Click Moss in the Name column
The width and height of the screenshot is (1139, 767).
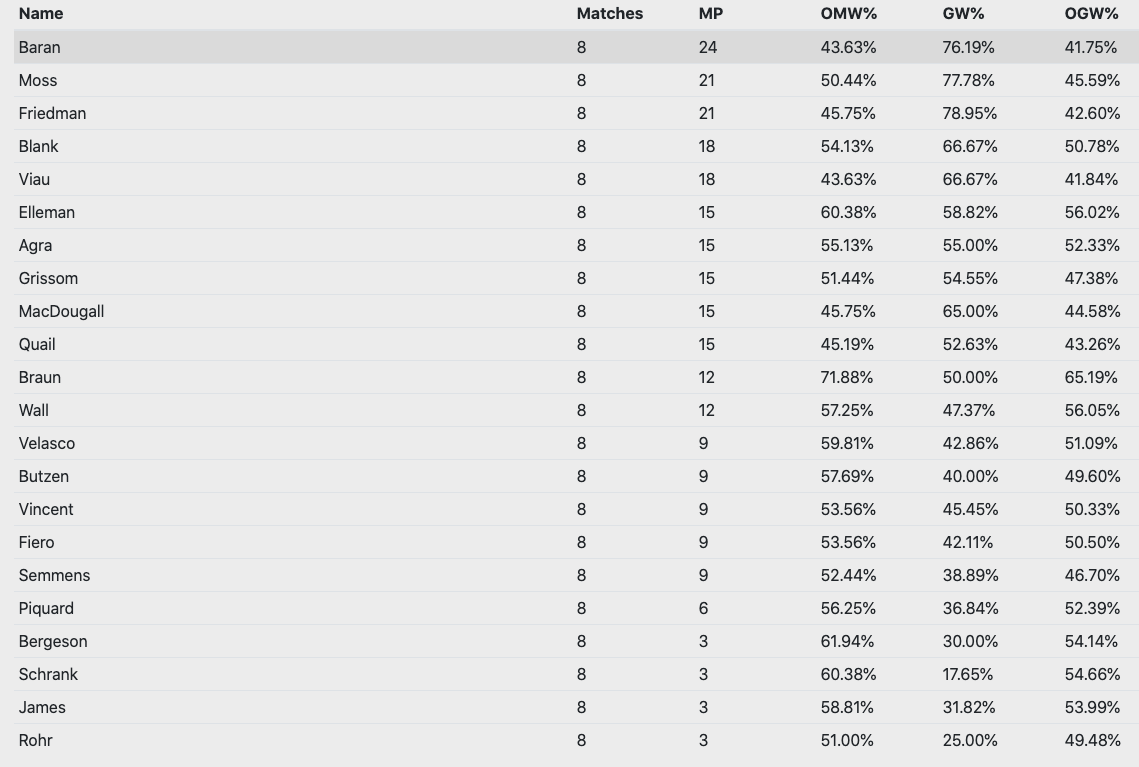38,81
